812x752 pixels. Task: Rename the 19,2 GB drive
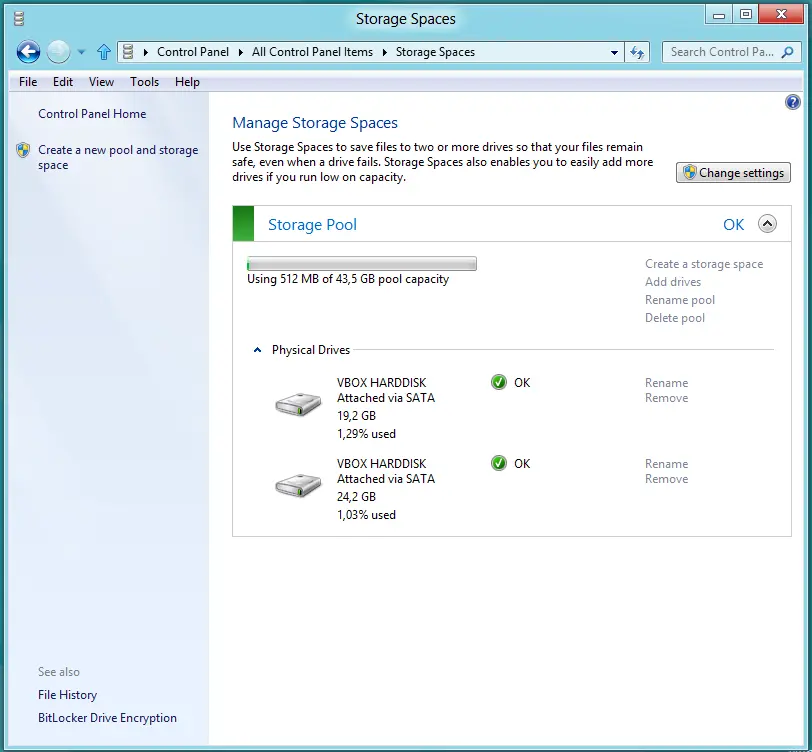click(x=666, y=383)
